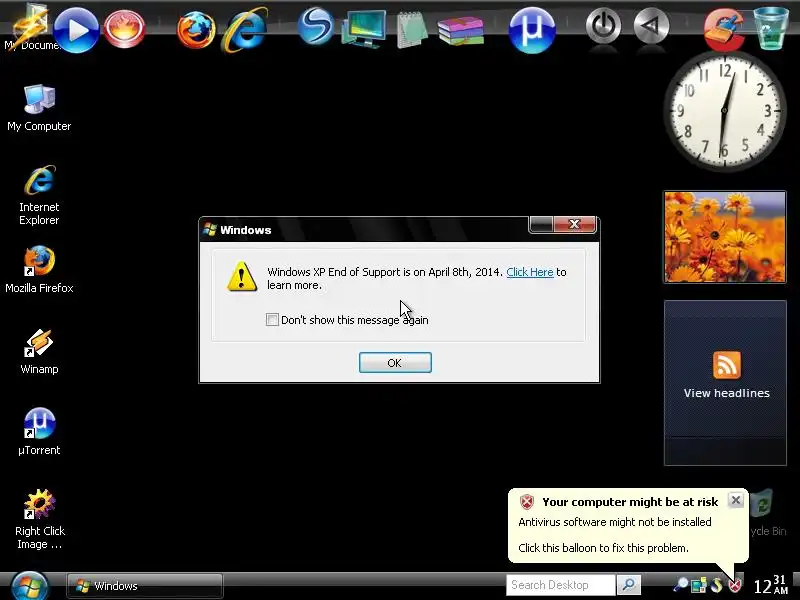Click View headlines in the feed gadget
The width and height of the screenshot is (800, 600).
coord(727,393)
